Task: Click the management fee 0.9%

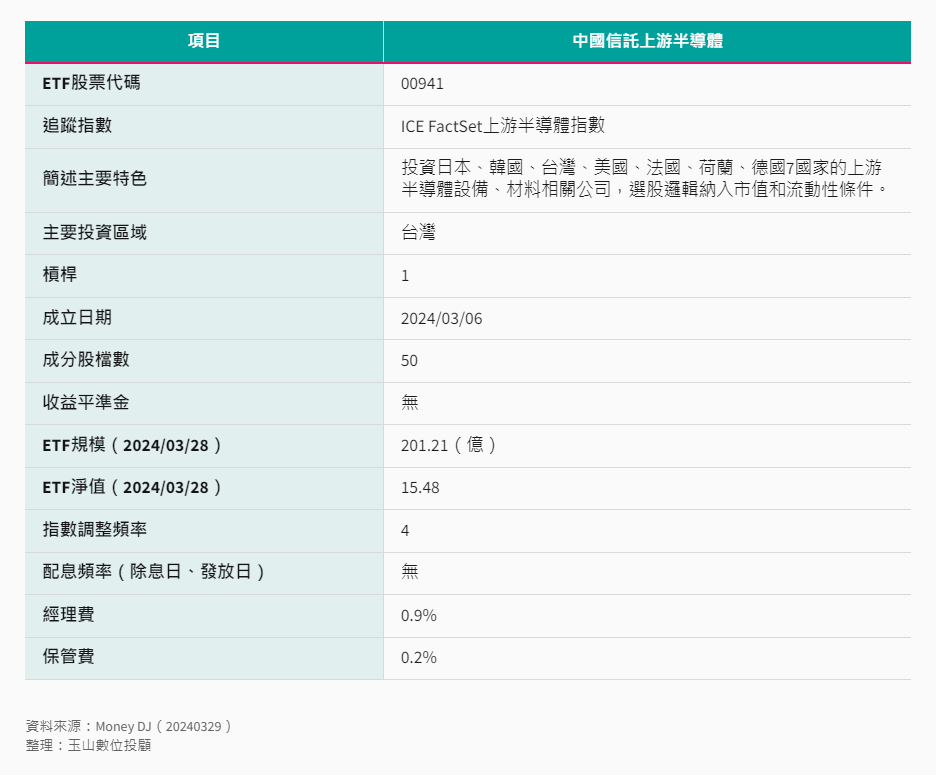Action: pos(418,616)
